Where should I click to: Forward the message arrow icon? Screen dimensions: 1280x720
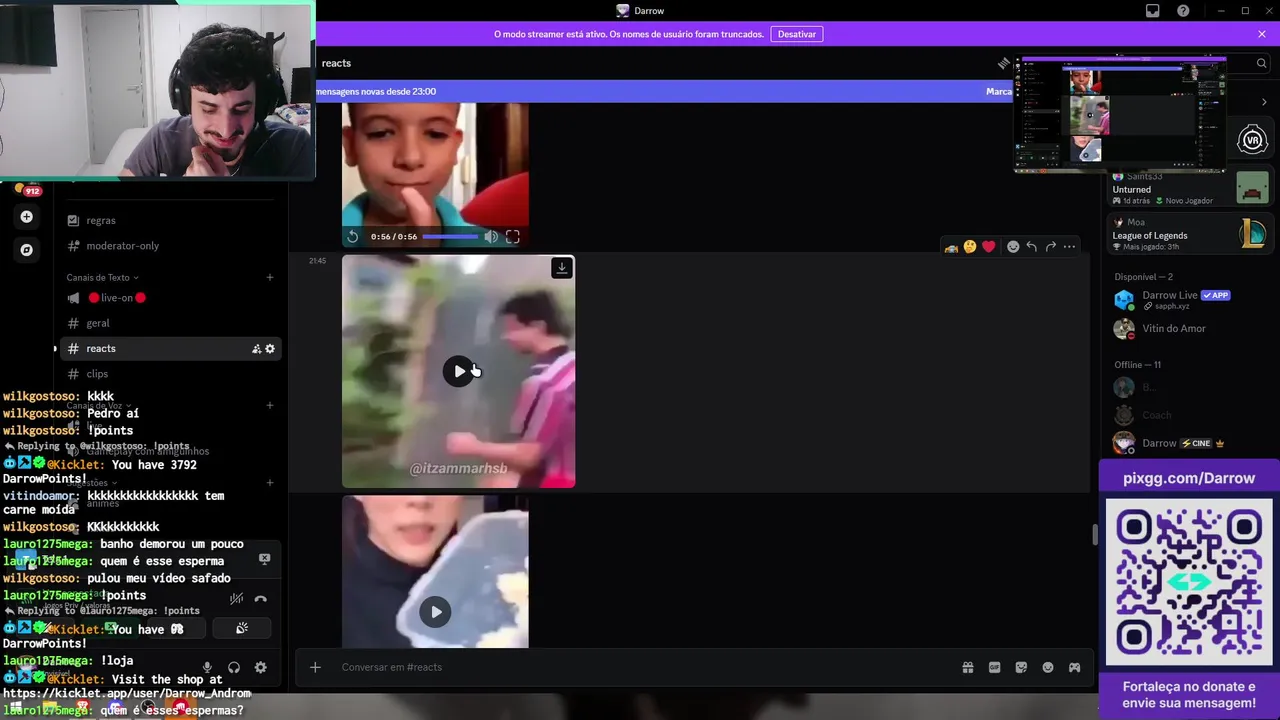[1051, 247]
